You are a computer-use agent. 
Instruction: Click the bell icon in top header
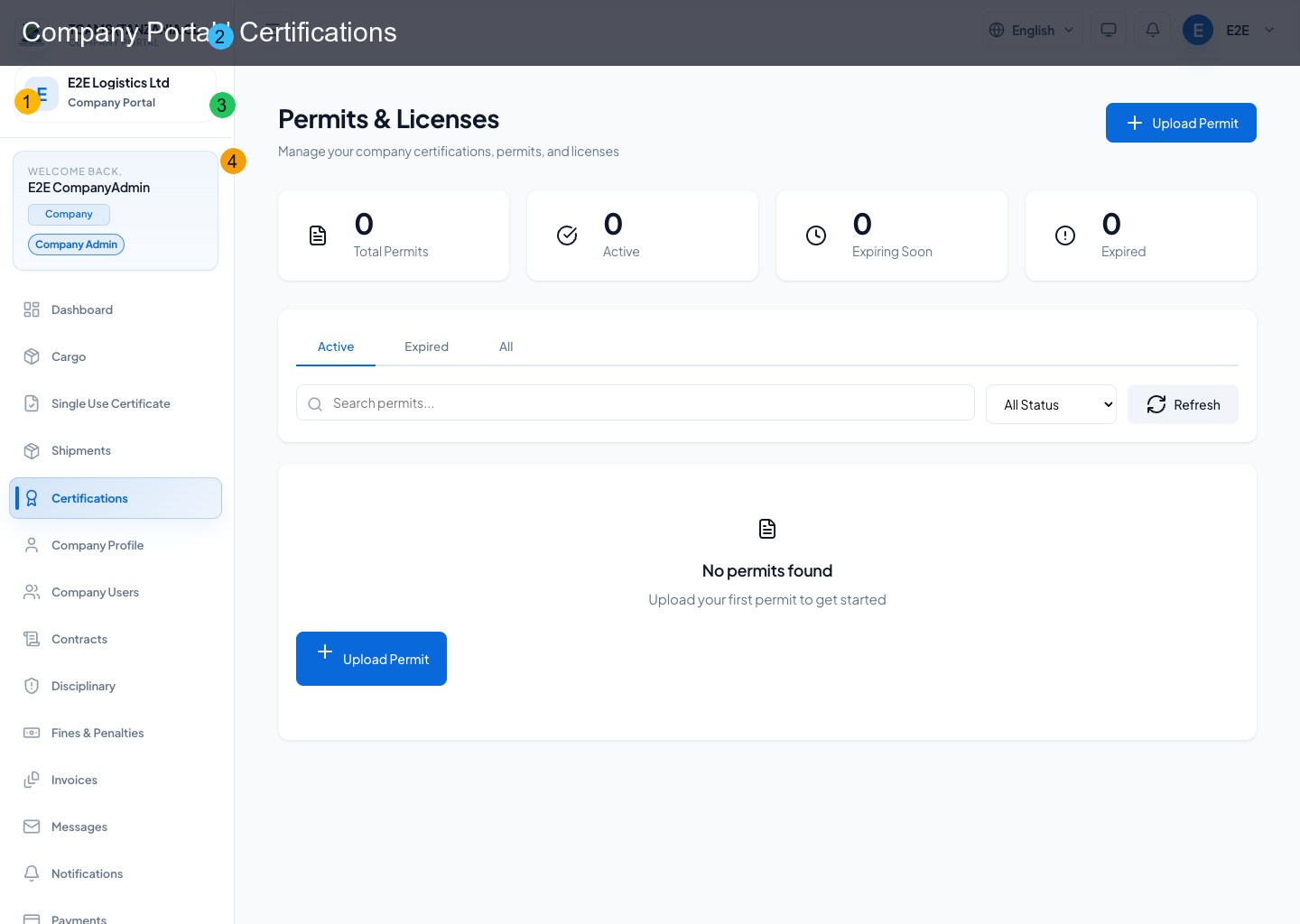tap(1153, 30)
